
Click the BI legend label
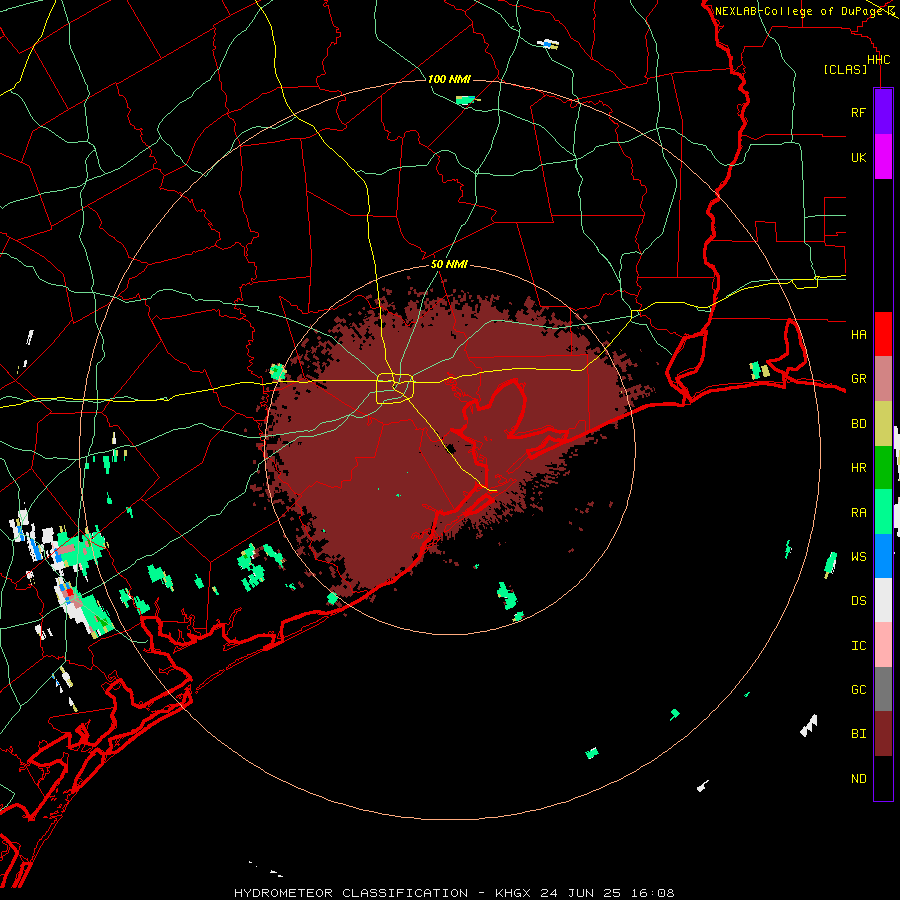(x=858, y=734)
